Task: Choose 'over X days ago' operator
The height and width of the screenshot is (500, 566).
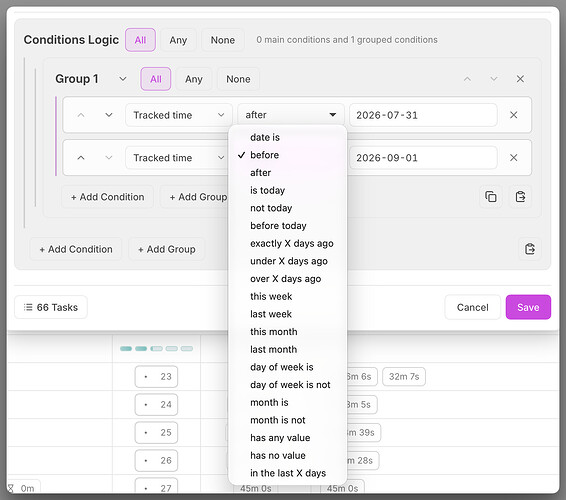Action: (x=288, y=279)
